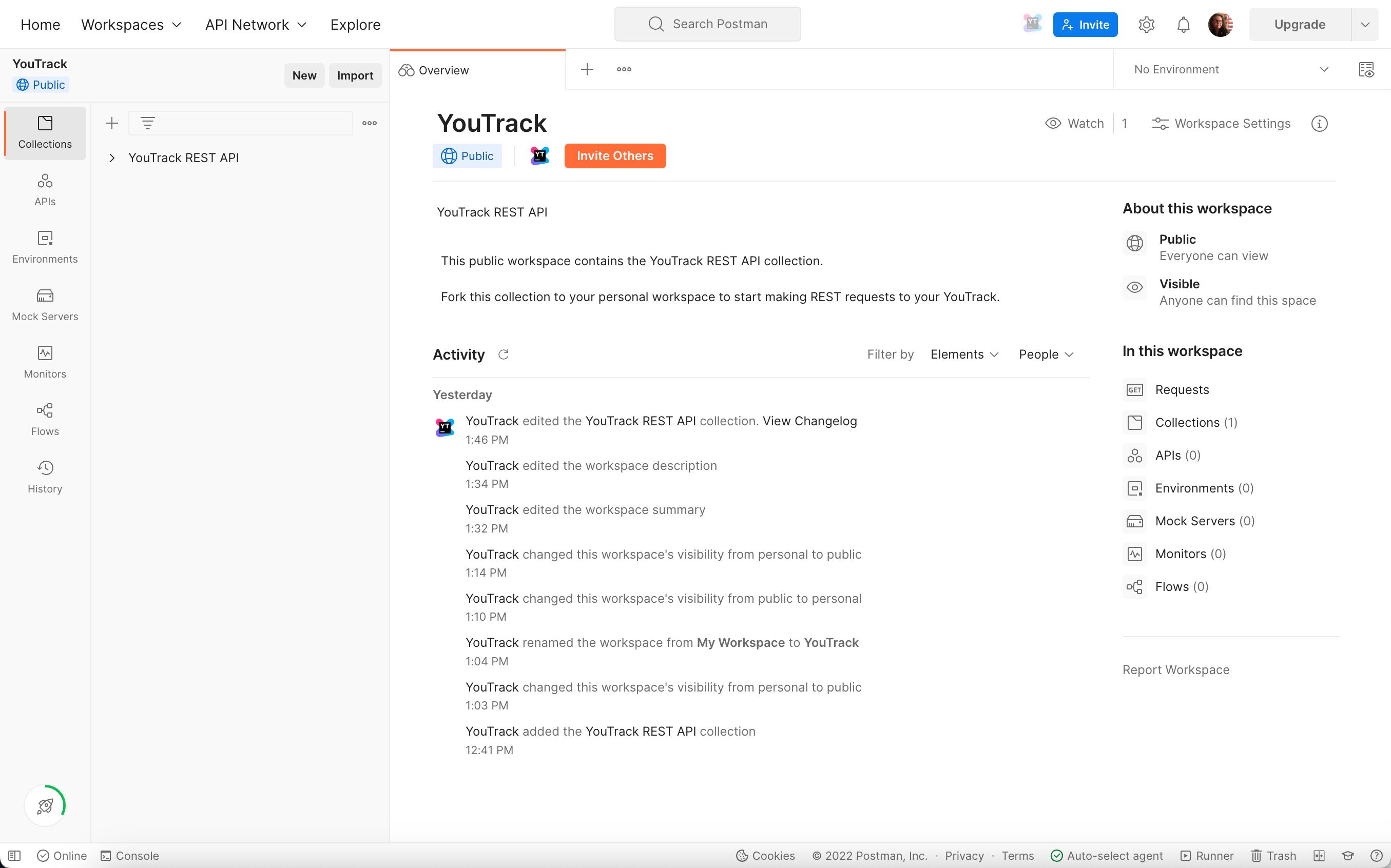Image resolution: width=1391 pixels, height=868 pixels.
Task: Click Invite Others button
Action: tap(615, 155)
